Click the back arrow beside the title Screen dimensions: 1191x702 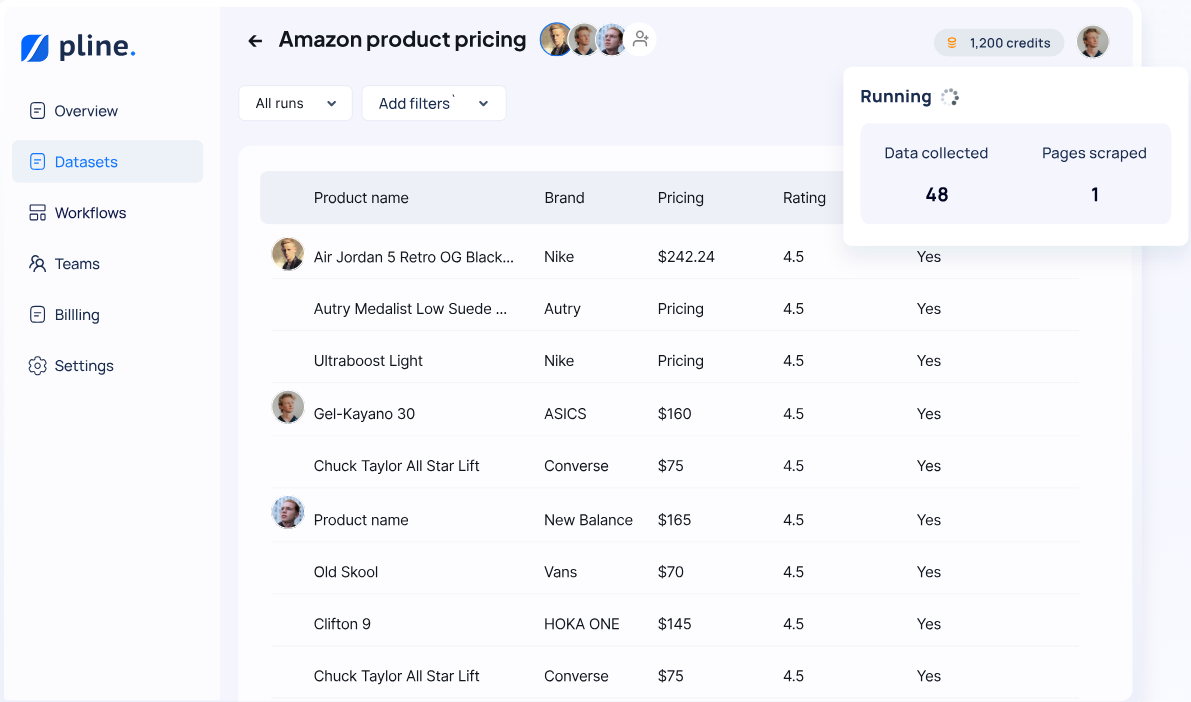tap(255, 41)
